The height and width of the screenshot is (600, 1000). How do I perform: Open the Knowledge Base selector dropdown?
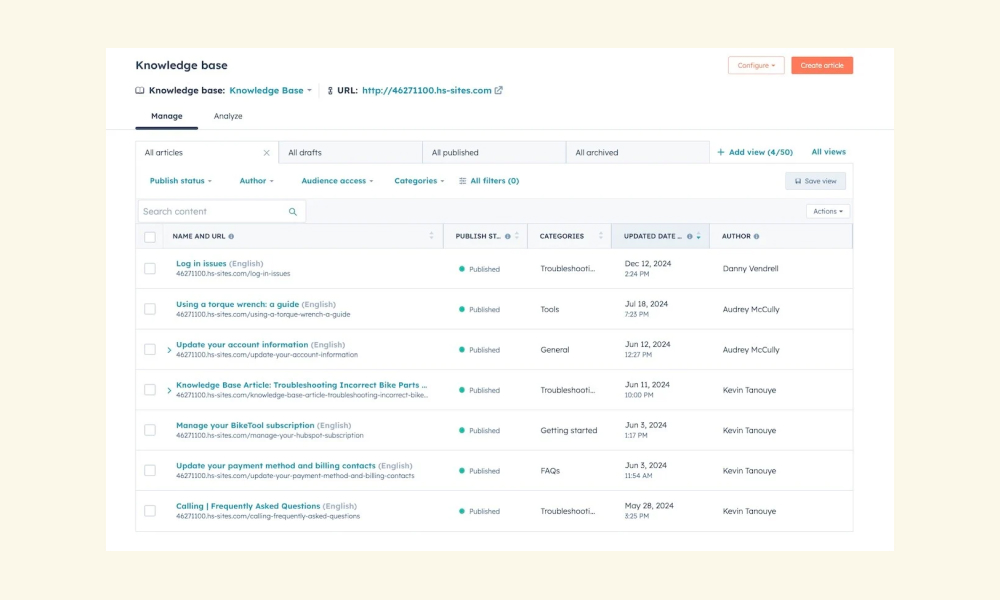(270, 91)
